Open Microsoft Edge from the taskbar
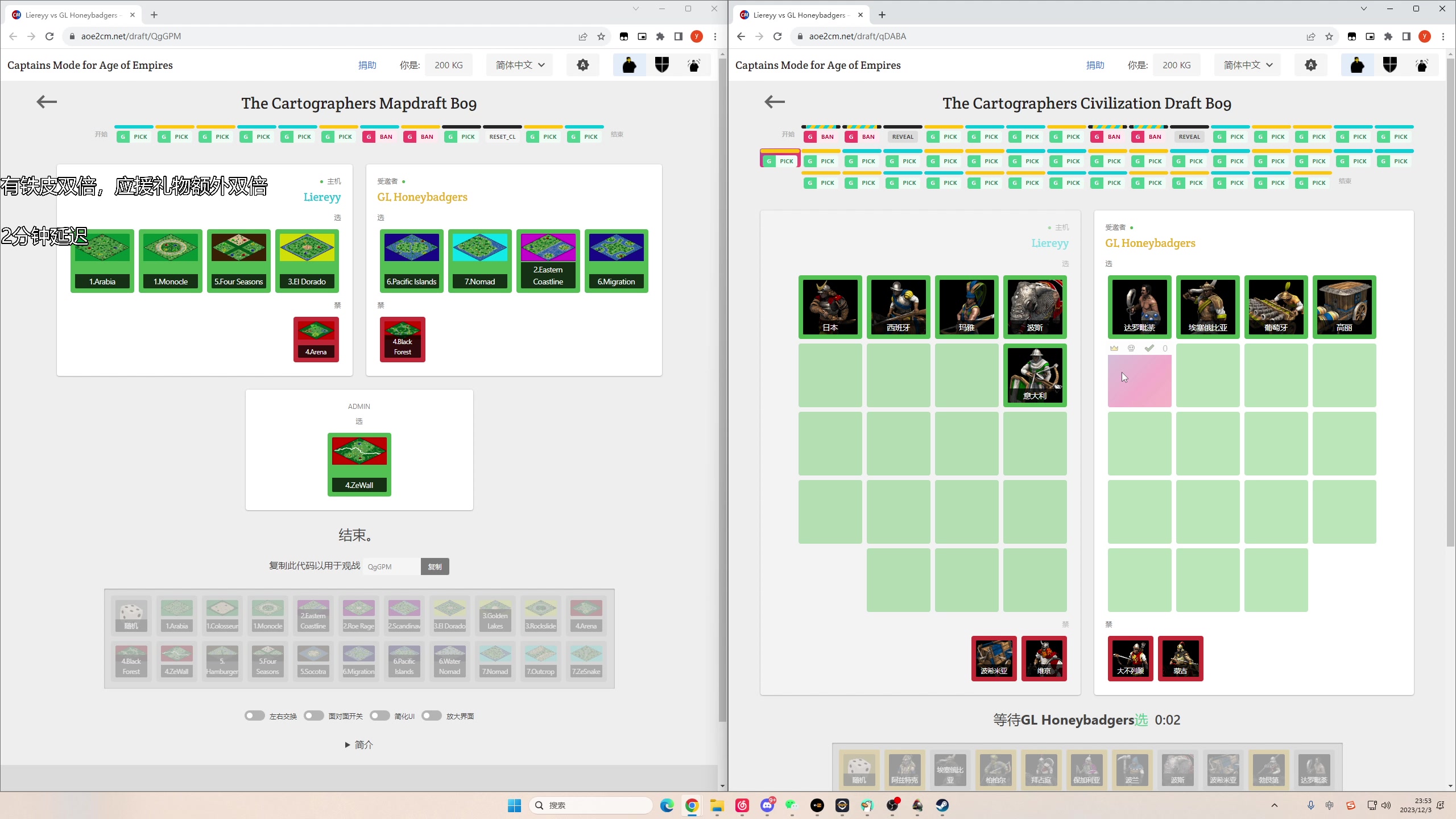Image resolution: width=1456 pixels, height=819 pixels. click(x=667, y=805)
